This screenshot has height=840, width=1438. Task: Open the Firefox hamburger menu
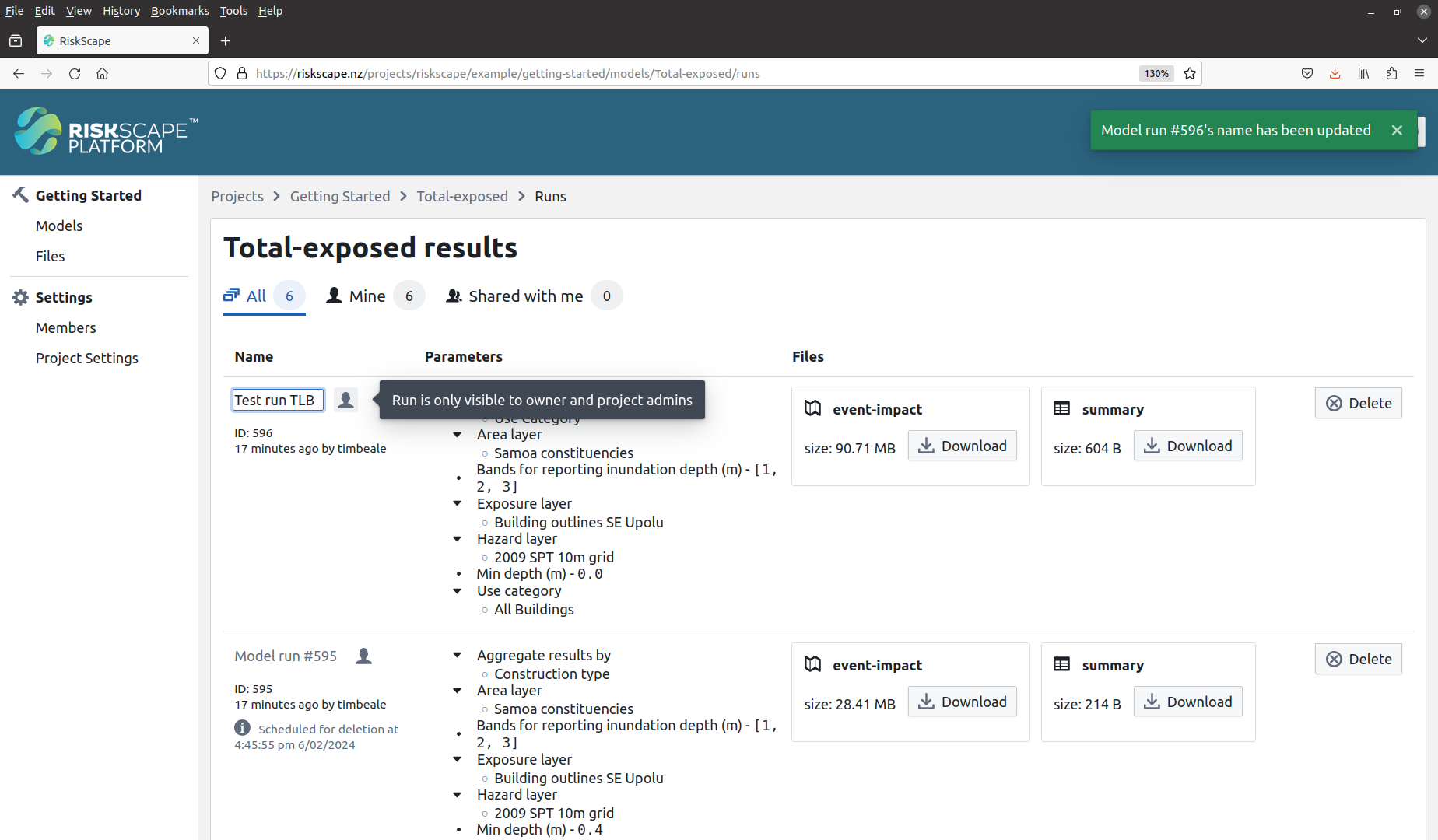click(x=1419, y=73)
